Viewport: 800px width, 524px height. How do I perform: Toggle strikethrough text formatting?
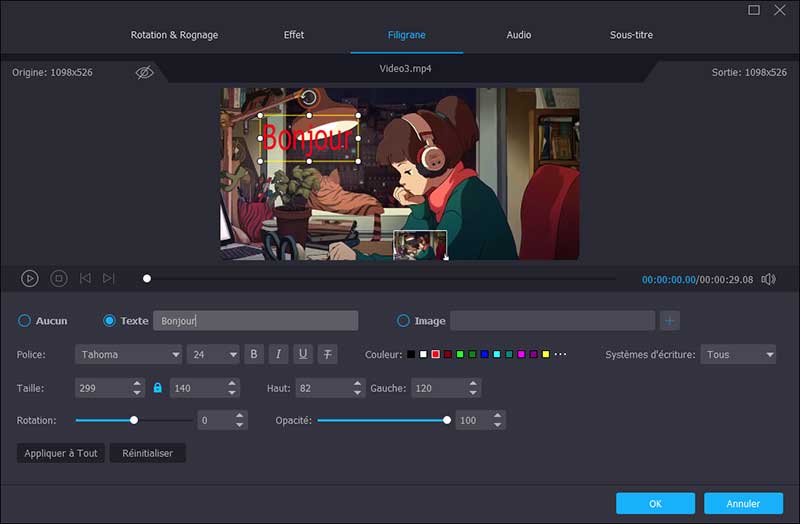click(328, 354)
